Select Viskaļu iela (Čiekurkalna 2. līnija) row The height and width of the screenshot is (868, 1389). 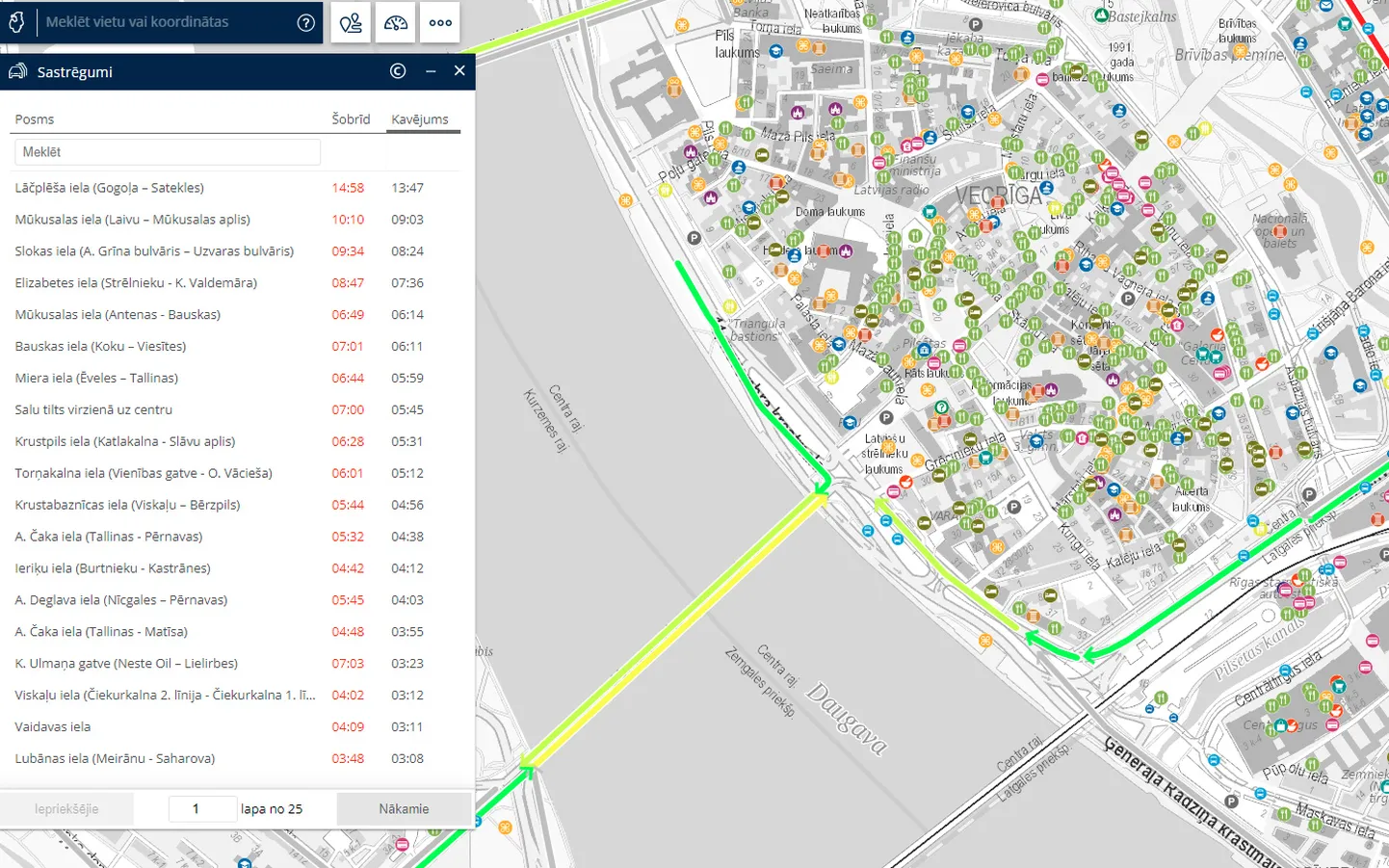(237, 696)
